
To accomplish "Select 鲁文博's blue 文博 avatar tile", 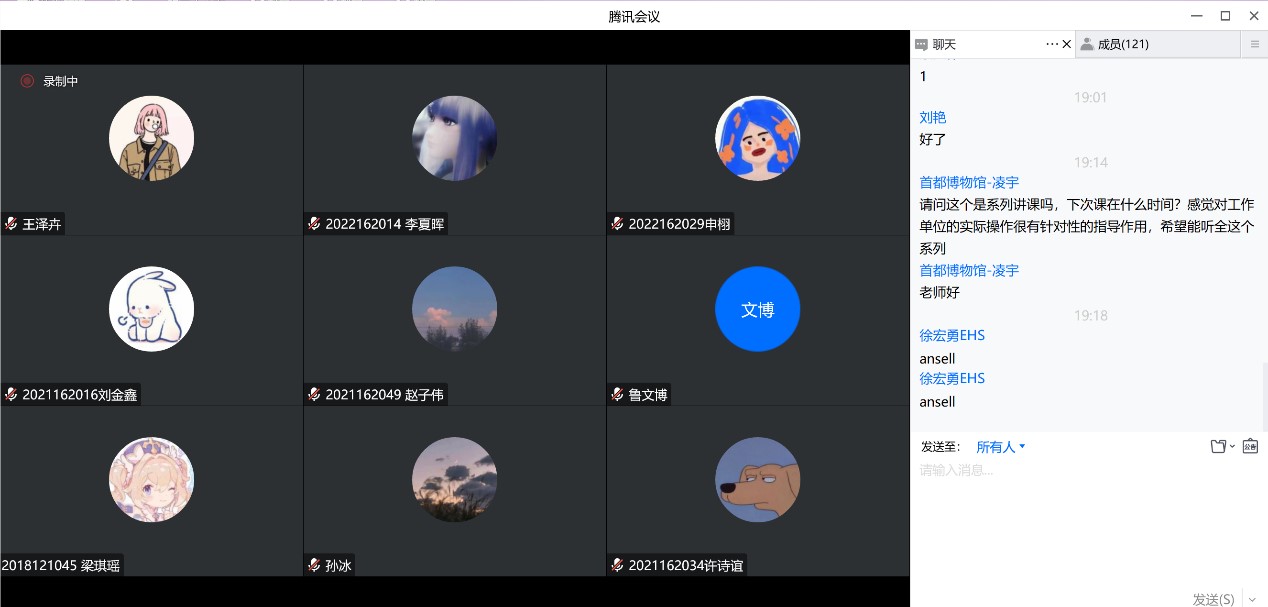I will 757,309.
